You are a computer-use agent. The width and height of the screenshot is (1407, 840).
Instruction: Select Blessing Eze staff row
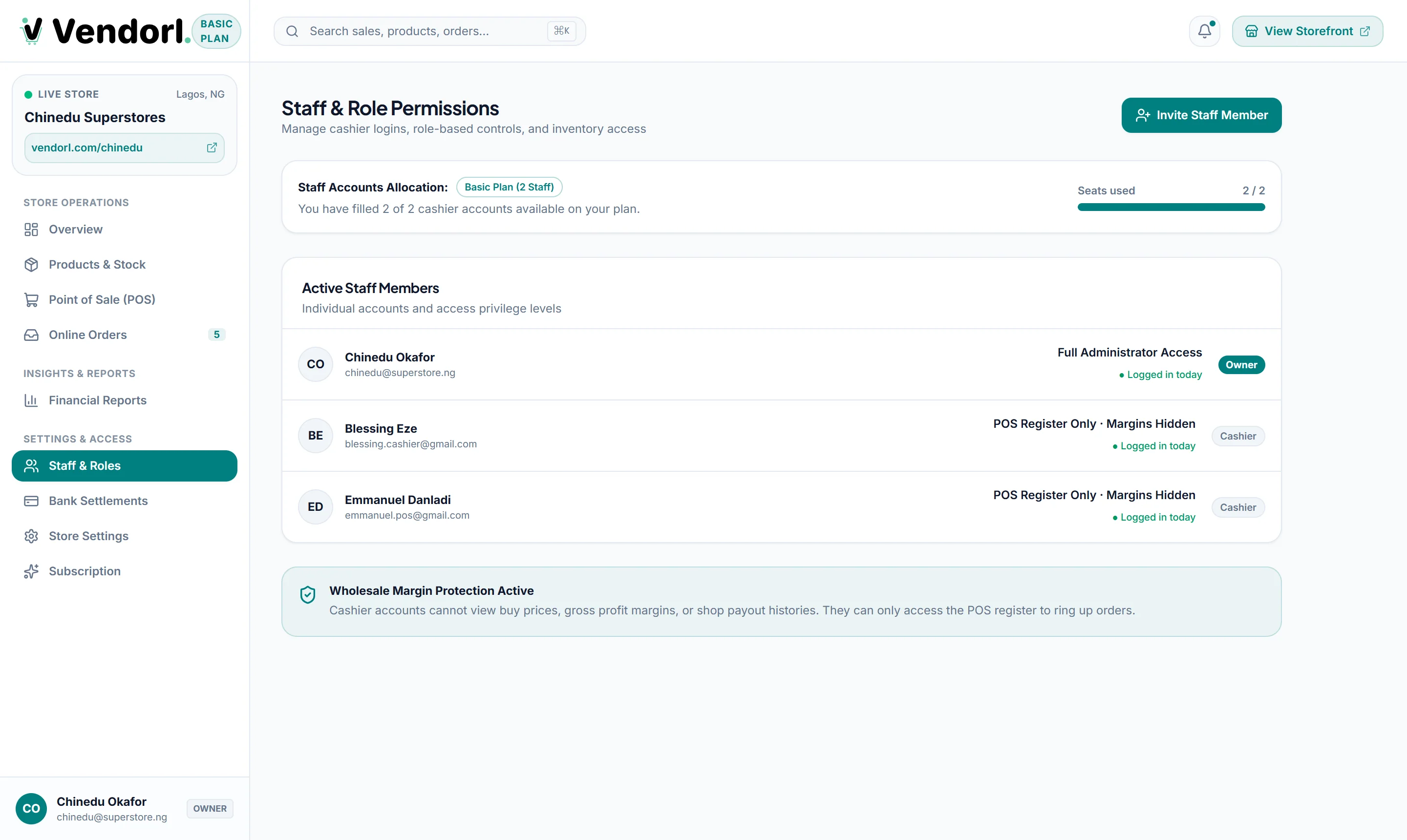point(781,436)
